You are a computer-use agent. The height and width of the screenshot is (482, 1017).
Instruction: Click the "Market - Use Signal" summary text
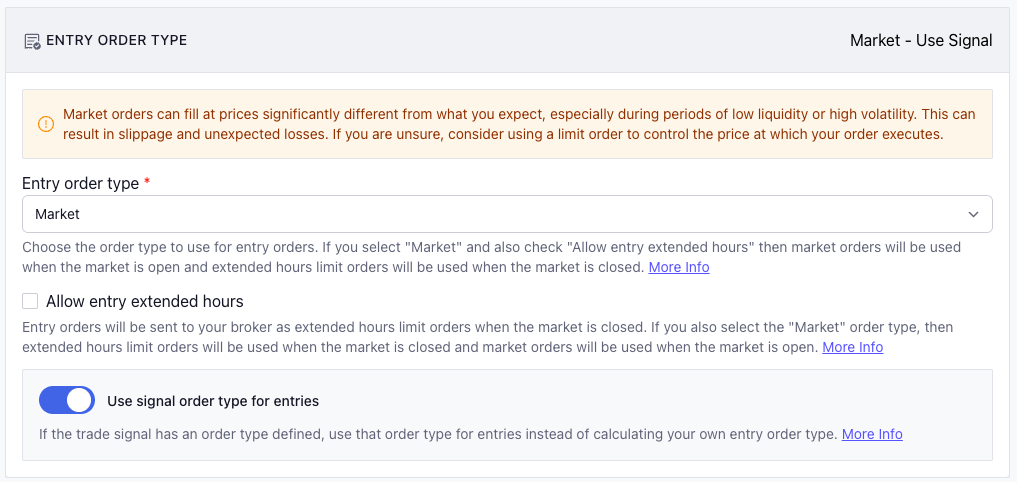[921, 41]
